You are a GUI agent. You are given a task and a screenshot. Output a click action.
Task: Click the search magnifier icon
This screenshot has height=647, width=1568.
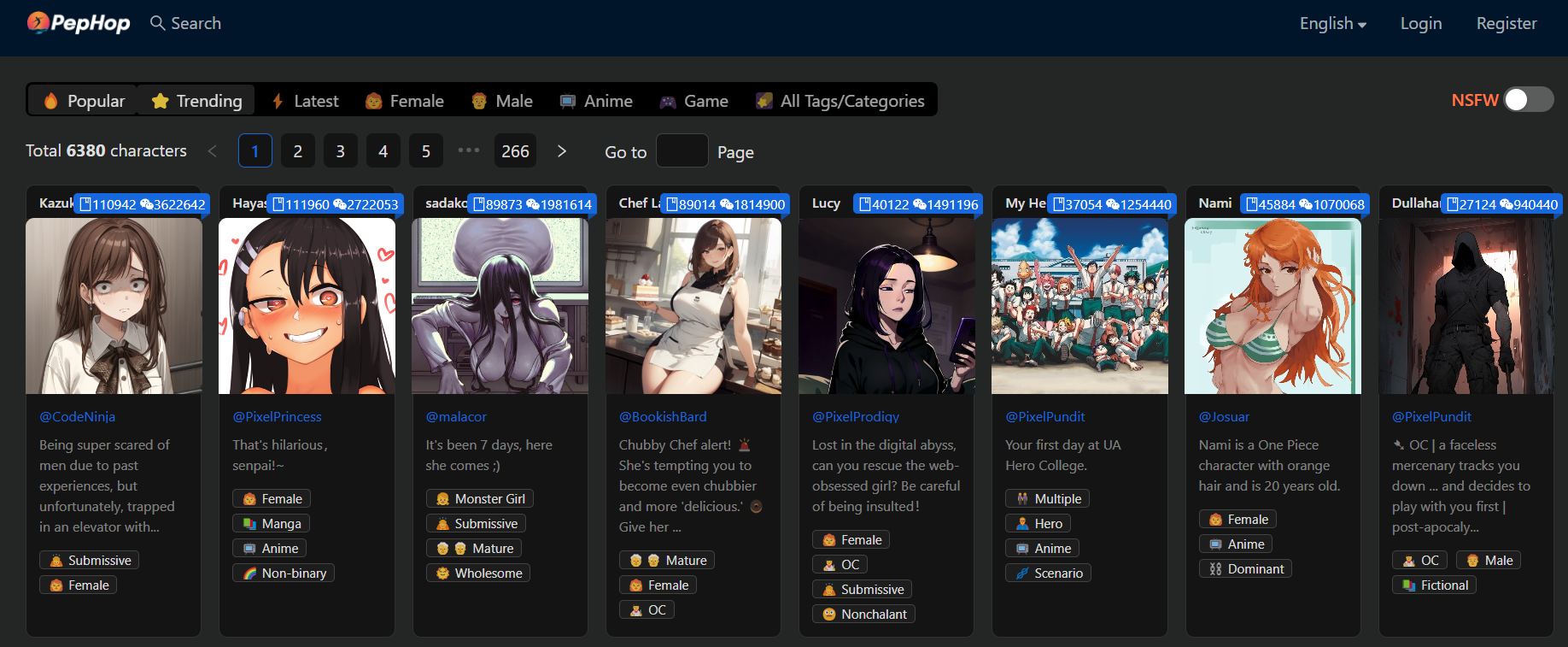tap(157, 23)
